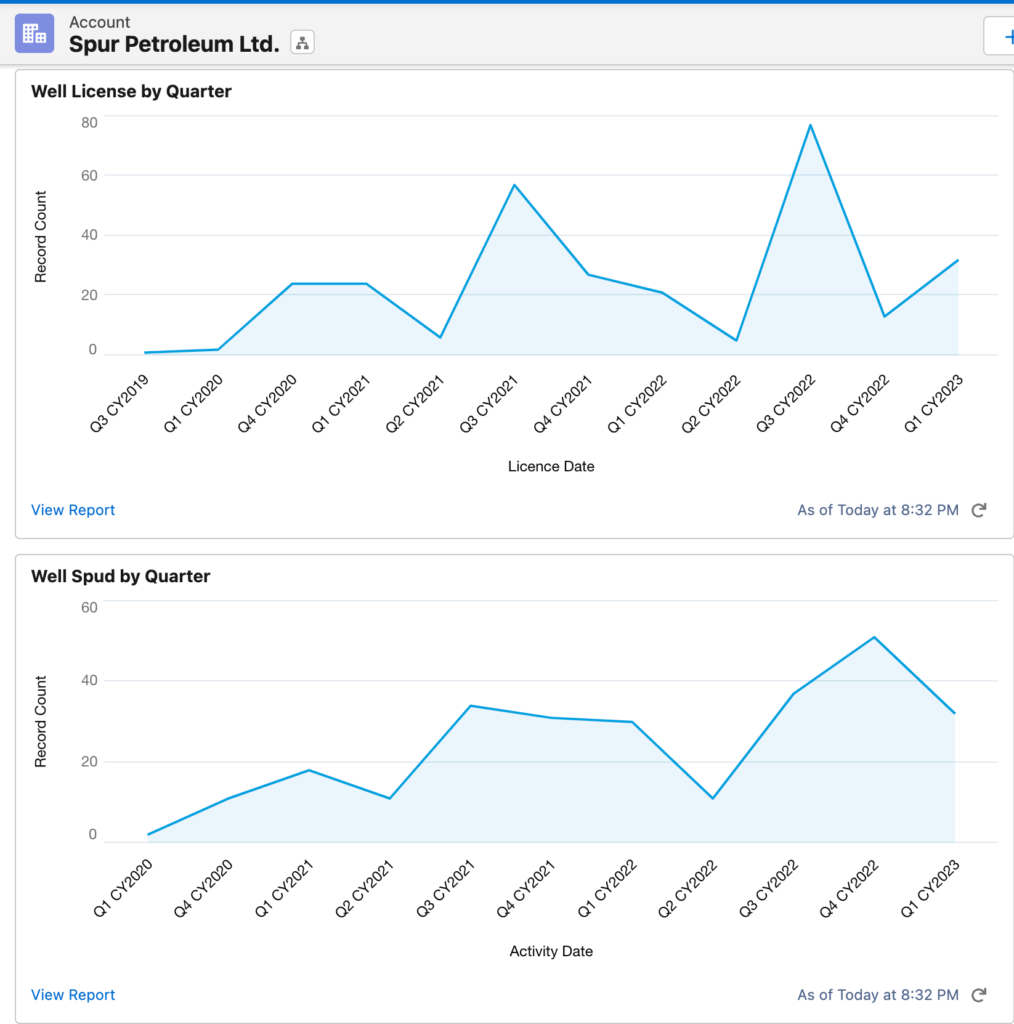1014x1024 pixels.
Task: Click the Licence Date axis label
Action: tap(551, 466)
